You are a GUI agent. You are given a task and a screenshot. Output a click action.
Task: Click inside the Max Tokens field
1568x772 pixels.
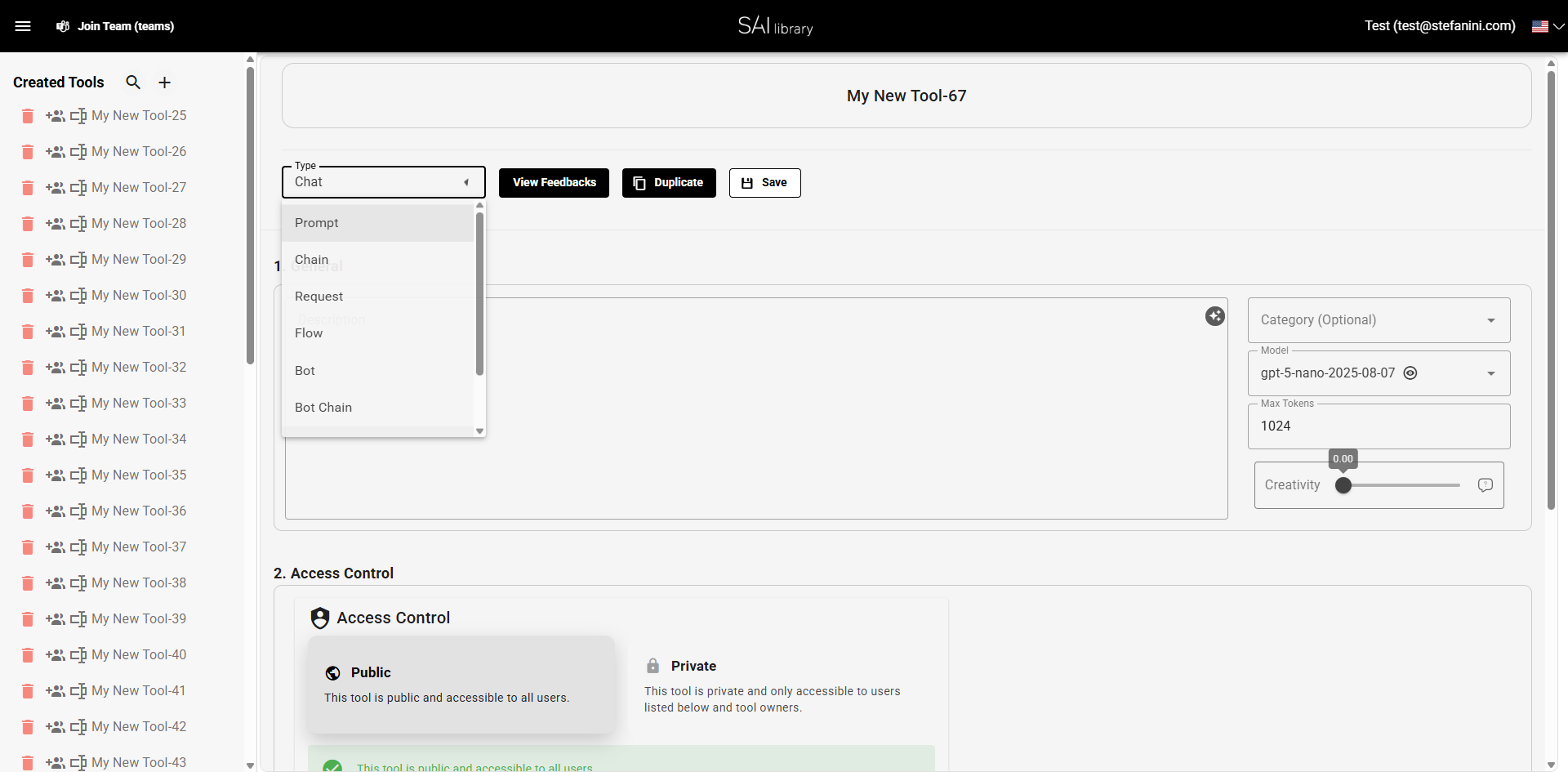point(1378,426)
